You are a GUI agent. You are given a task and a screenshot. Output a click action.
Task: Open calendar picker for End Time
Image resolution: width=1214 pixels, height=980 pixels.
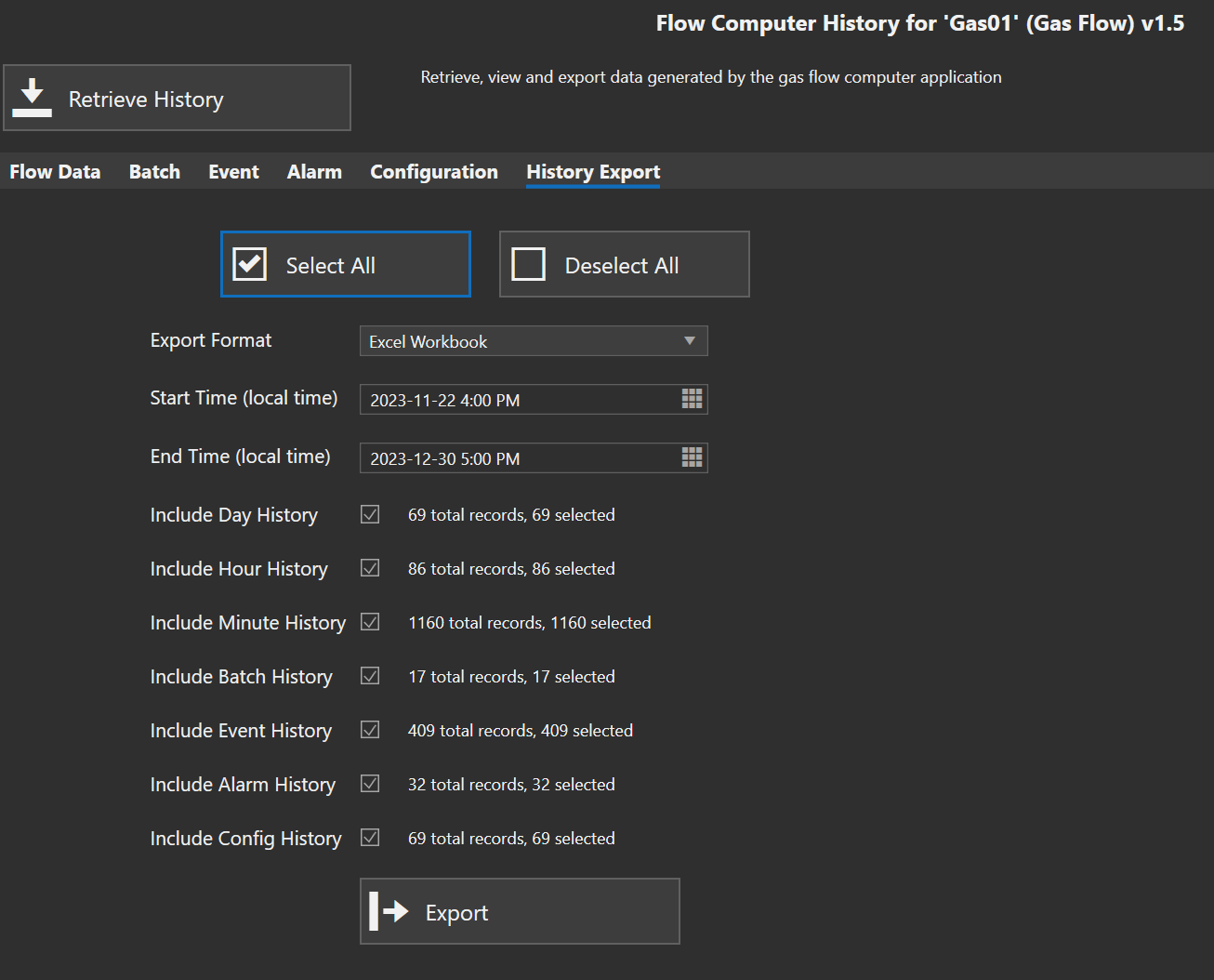pyautogui.click(x=692, y=457)
